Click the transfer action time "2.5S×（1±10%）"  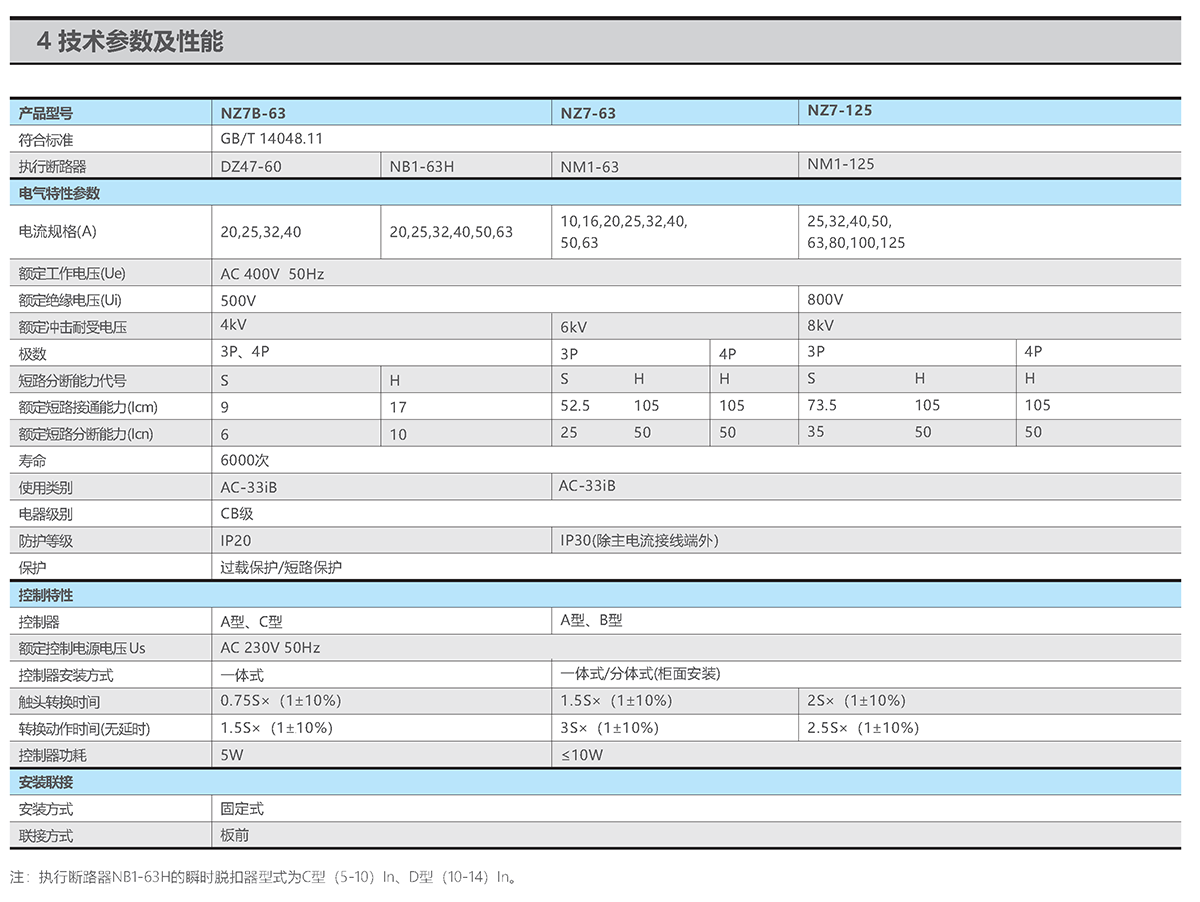[x=863, y=728]
